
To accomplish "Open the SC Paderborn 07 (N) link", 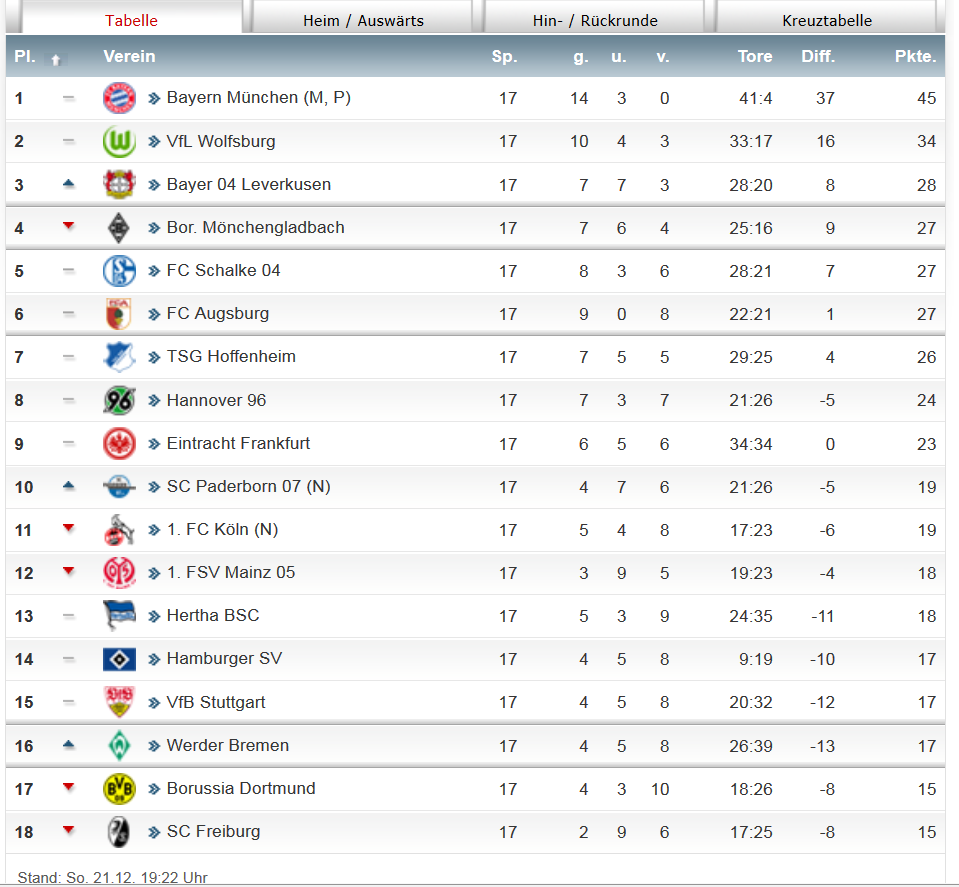I will point(248,486).
